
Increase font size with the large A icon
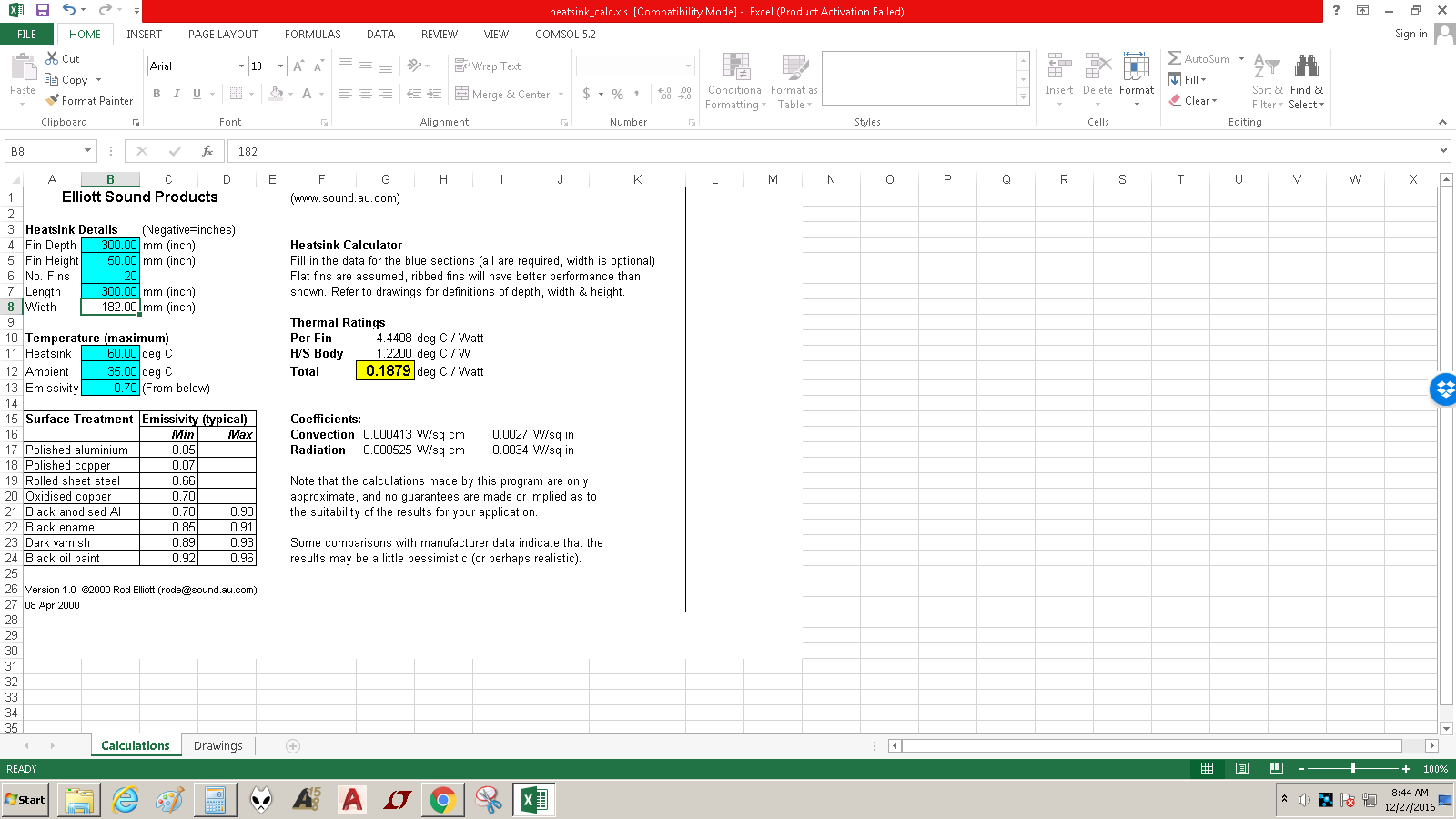pyautogui.click(x=299, y=66)
